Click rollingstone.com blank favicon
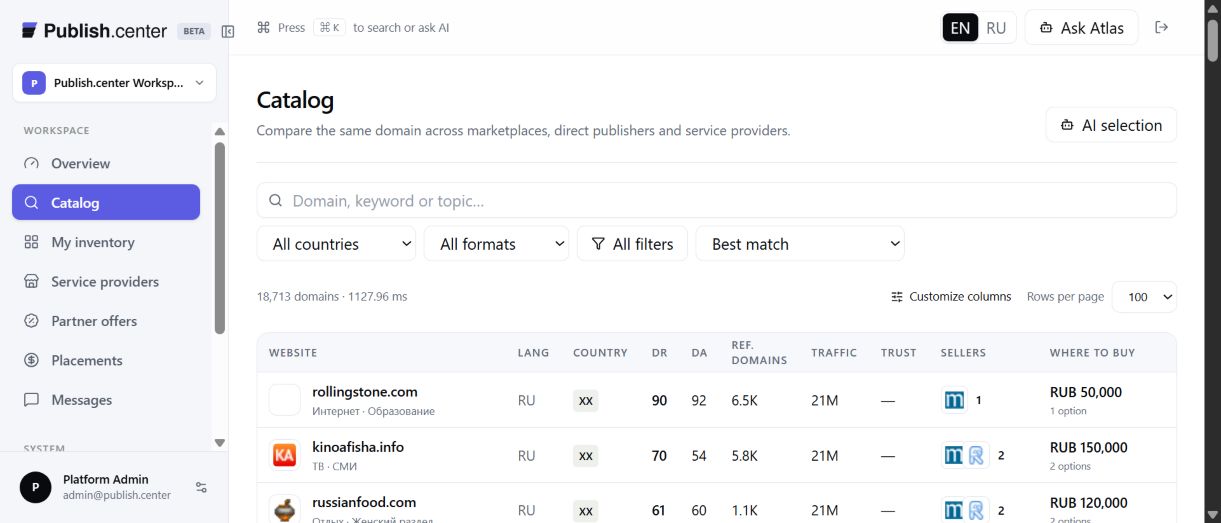This screenshot has height=523, width=1221. 284,400
